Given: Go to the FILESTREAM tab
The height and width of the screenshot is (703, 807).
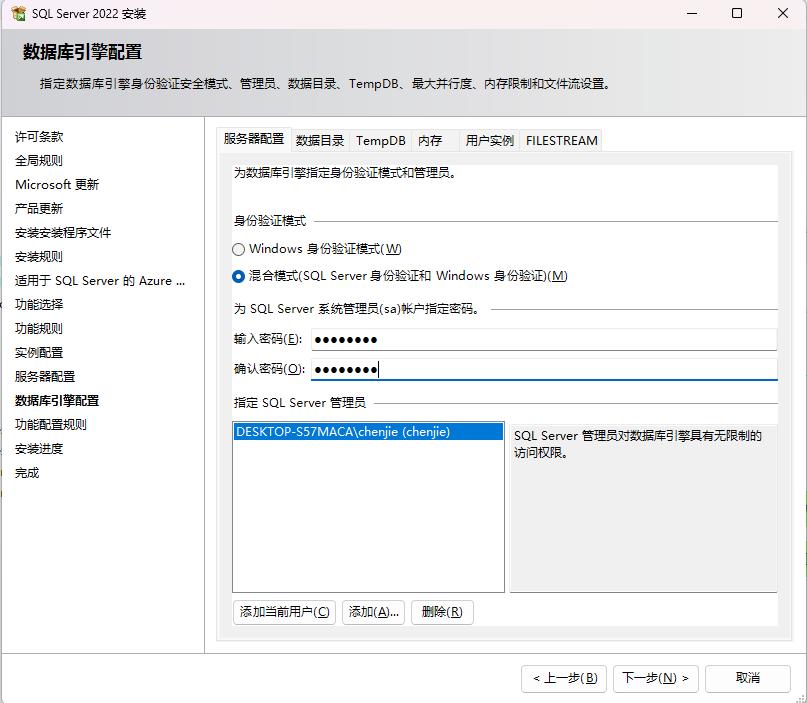Looking at the screenshot, I should coord(561,141).
